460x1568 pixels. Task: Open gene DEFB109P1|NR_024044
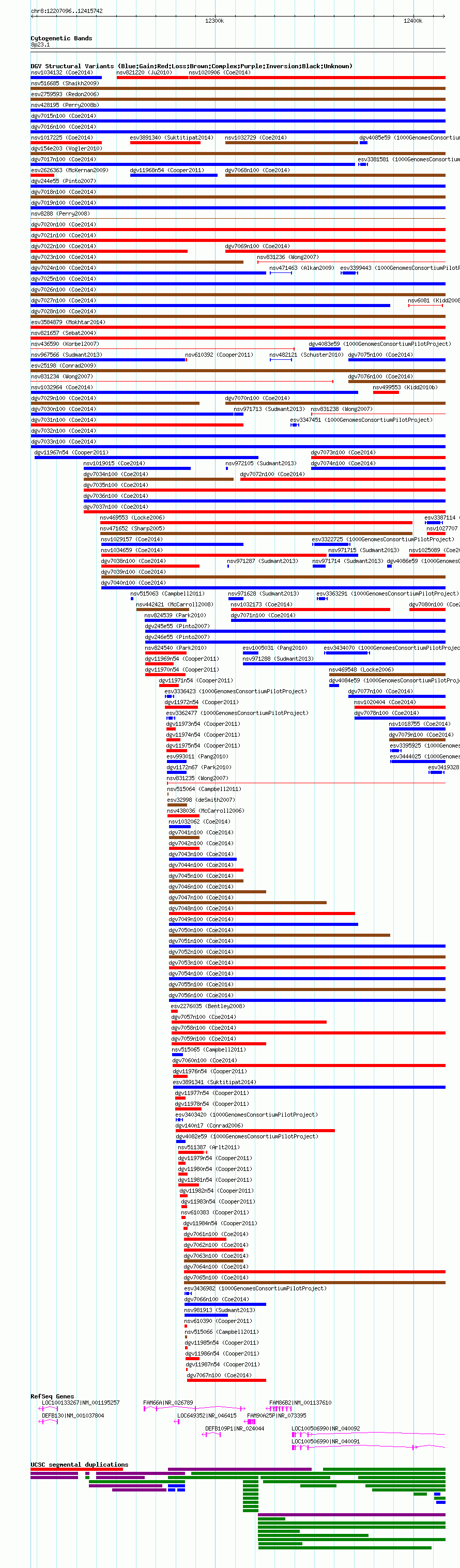235,1428
